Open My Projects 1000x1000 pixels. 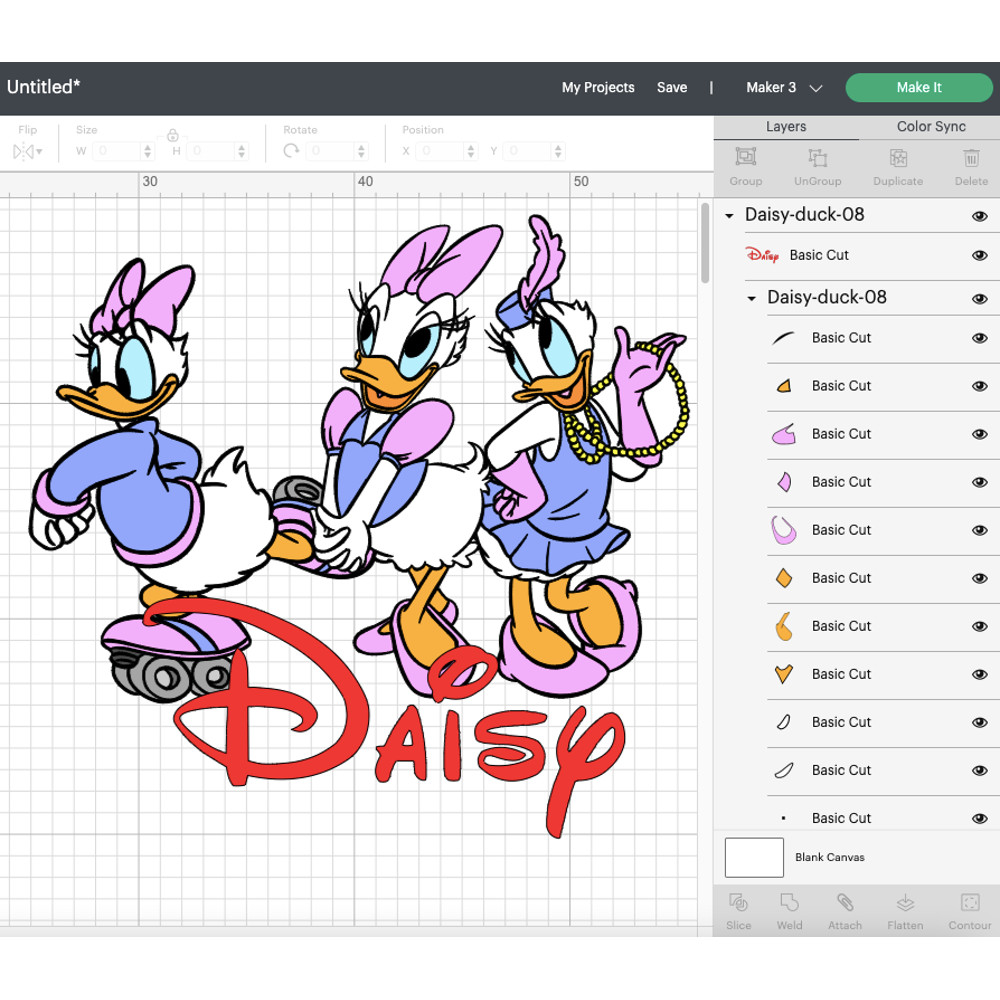(x=598, y=88)
